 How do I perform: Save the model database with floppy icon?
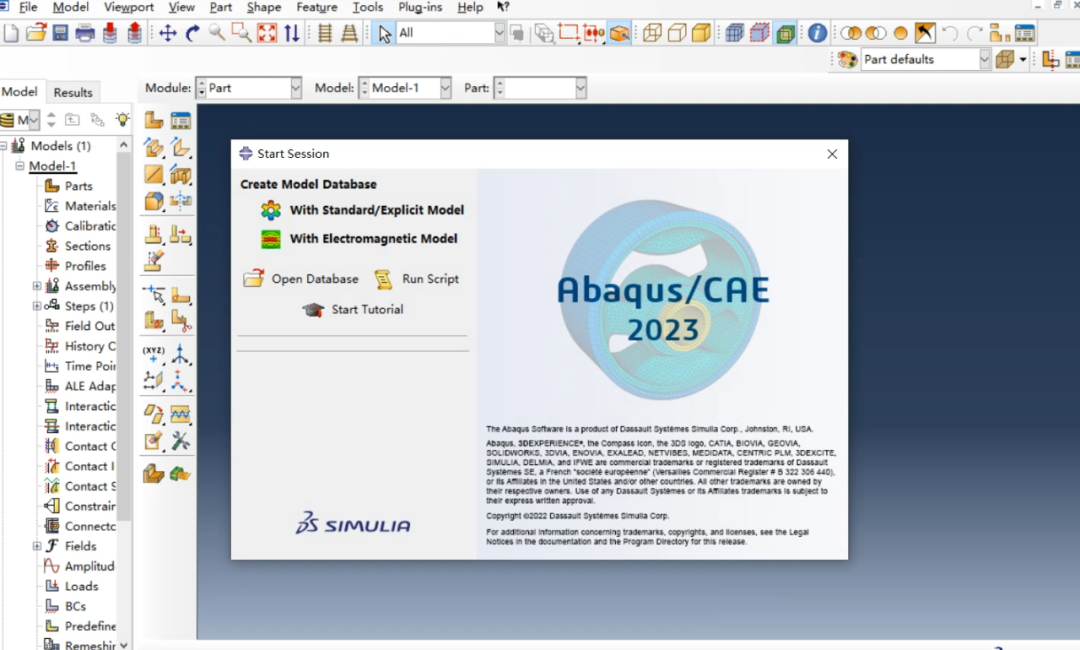(61, 33)
